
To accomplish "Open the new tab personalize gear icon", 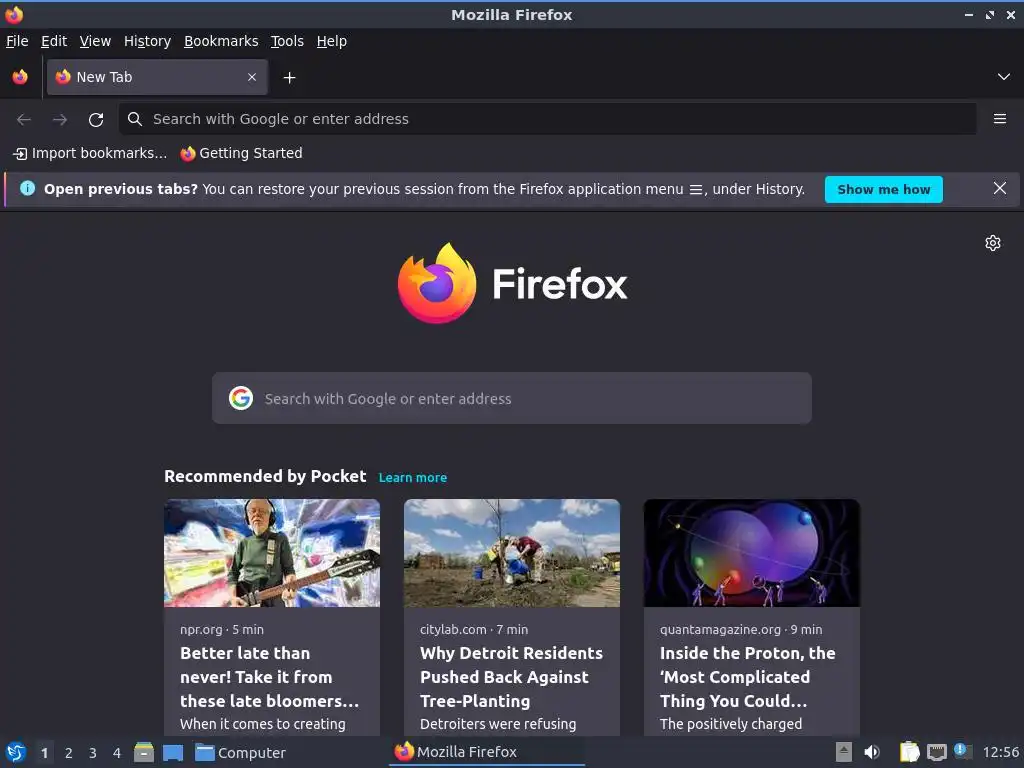I will [x=993, y=243].
